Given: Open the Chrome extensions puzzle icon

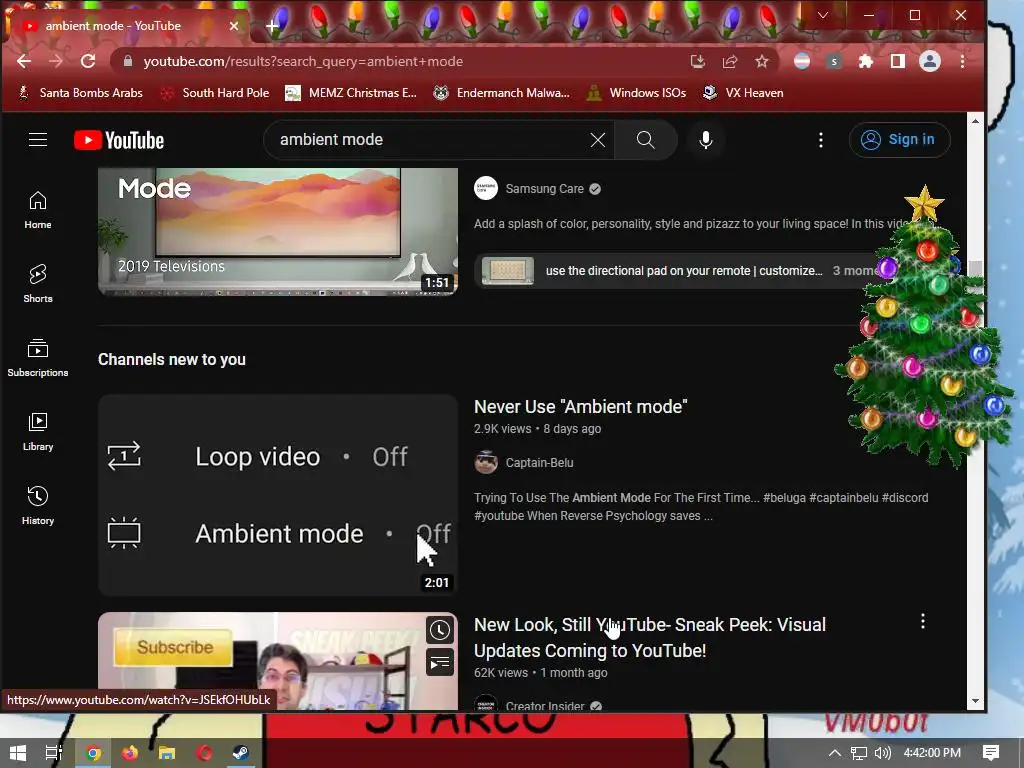Looking at the screenshot, I should coord(866,61).
